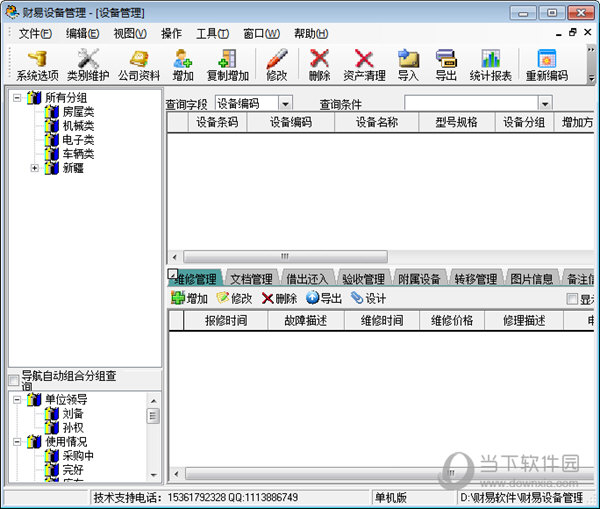This screenshot has height=509, width=600.
Task: Open 公司资料 company info
Action: tap(139, 65)
